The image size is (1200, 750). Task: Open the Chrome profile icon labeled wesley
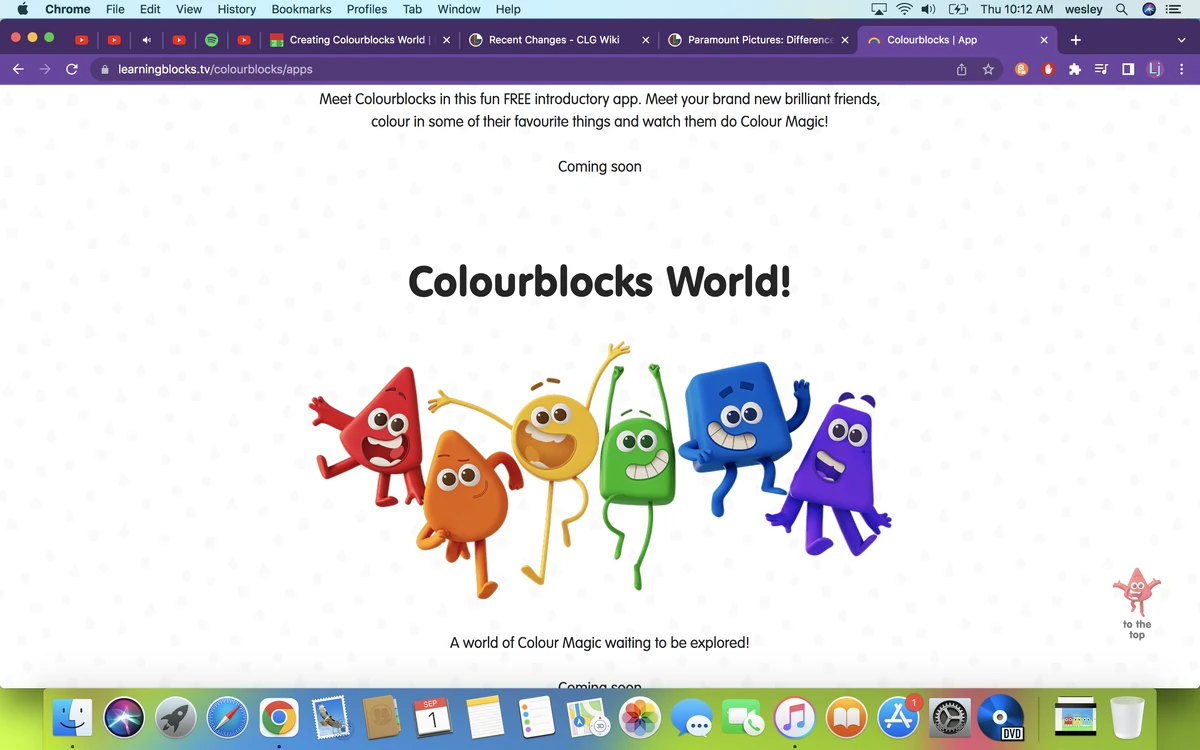[1083, 9]
